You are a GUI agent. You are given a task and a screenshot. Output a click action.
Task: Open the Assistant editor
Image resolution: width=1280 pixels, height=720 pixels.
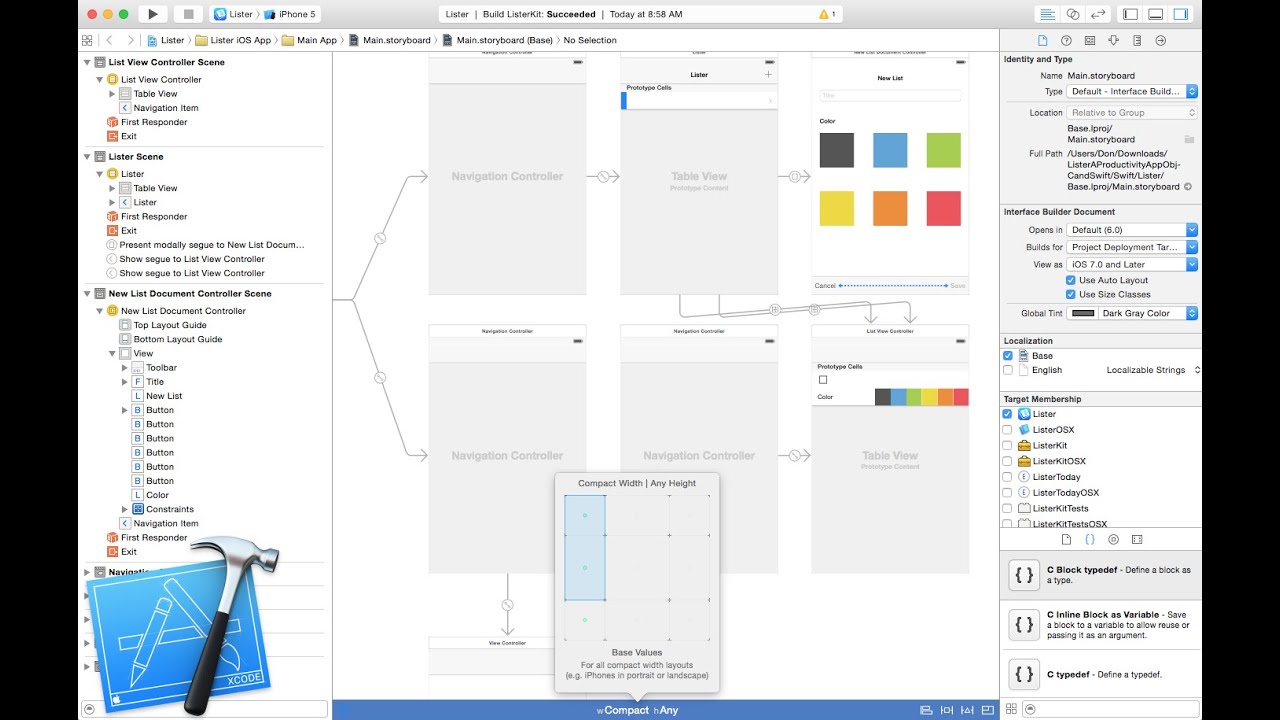point(1073,14)
